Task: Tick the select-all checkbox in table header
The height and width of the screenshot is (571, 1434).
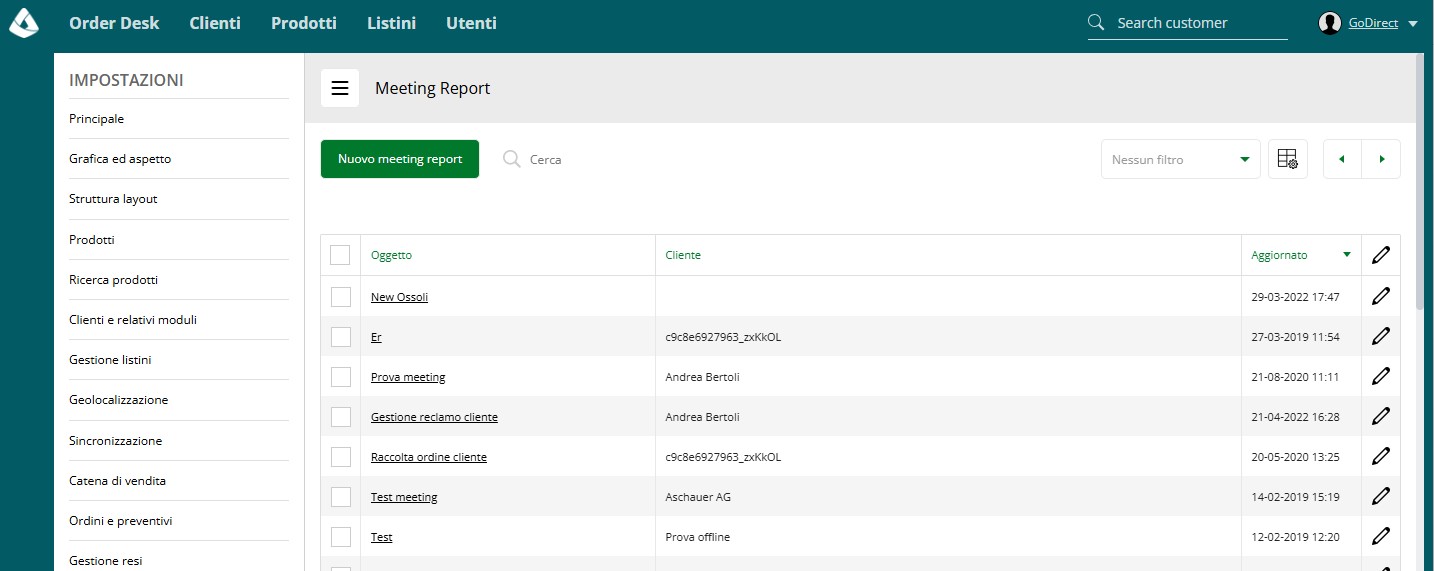Action: point(340,255)
